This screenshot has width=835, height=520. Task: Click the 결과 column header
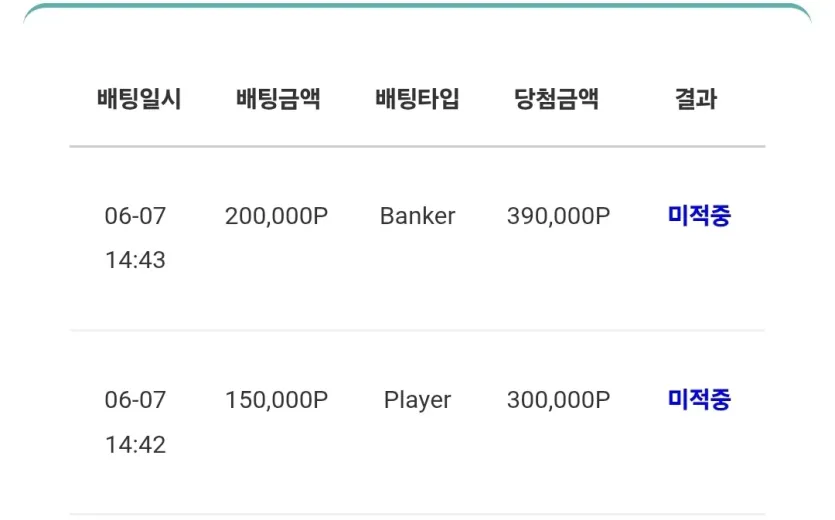696,99
